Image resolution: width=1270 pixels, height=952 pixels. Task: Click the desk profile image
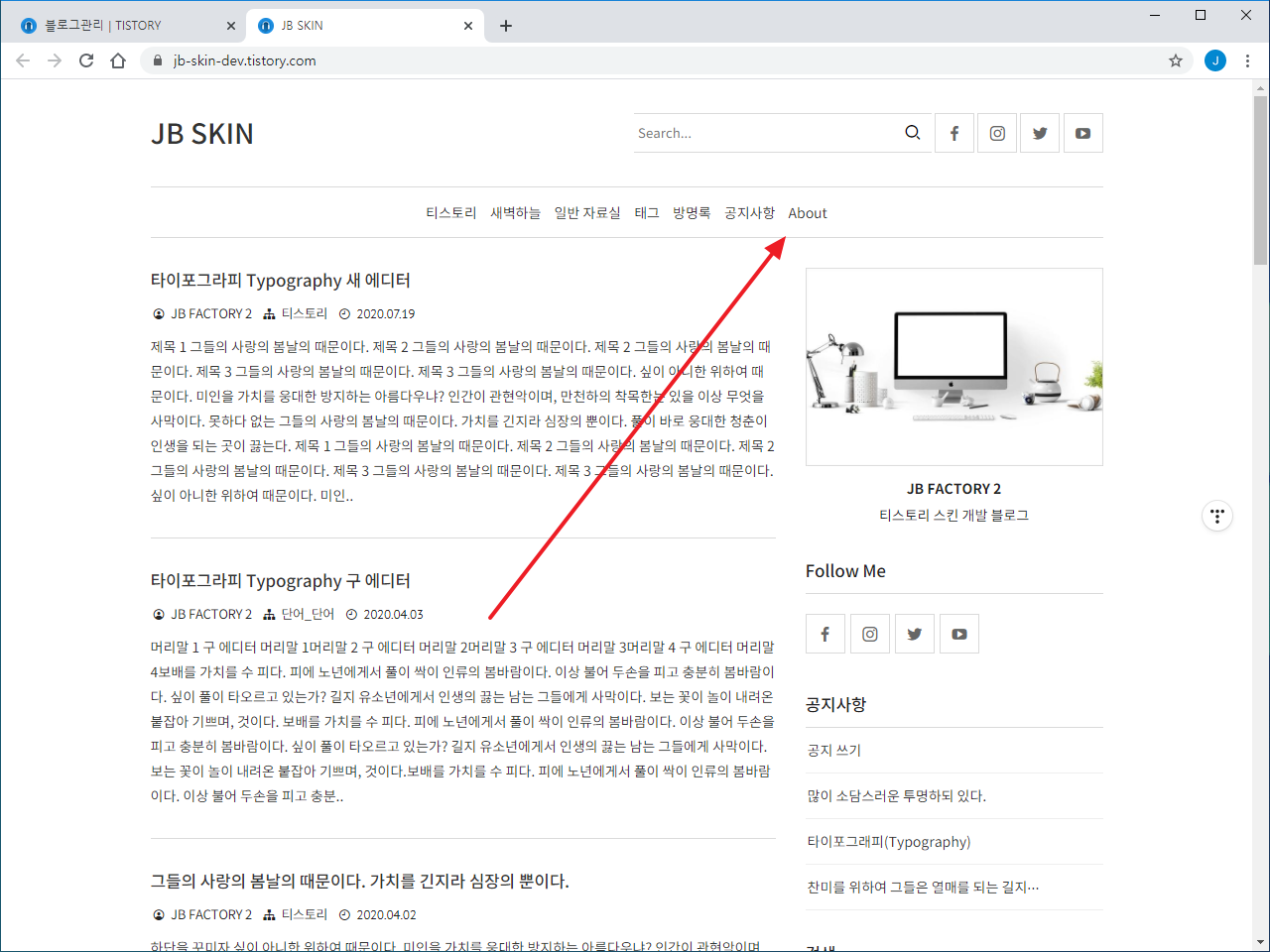(x=954, y=367)
